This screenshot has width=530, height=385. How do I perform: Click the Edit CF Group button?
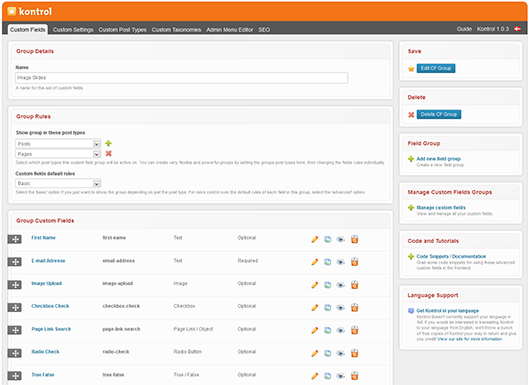point(436,68)
